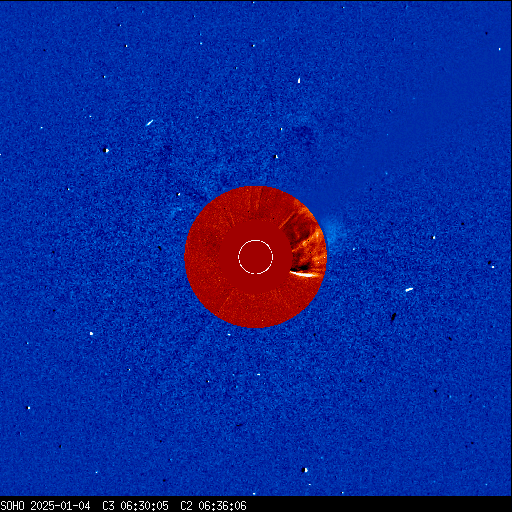Select the dark red inner occulter disk
The width and height of the screenshot is (512, 512).
click(255, 257)
